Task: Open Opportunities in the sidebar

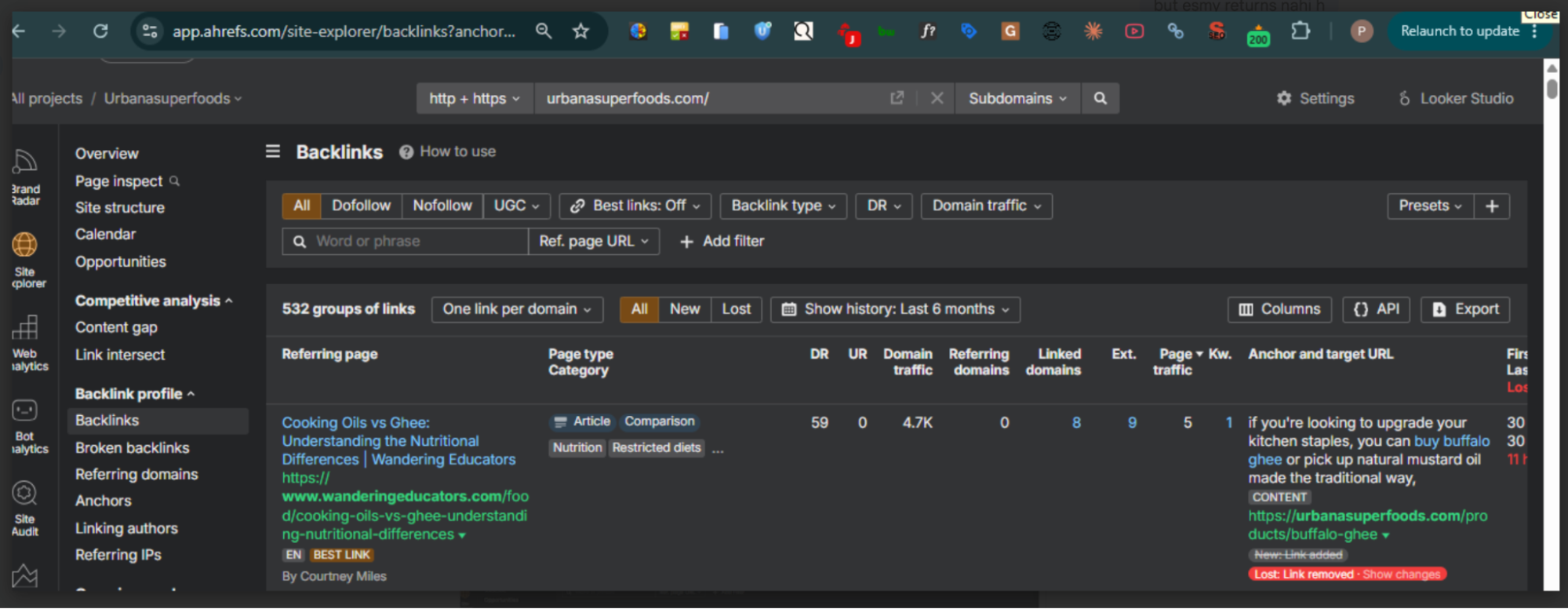Action: [121, 262]
